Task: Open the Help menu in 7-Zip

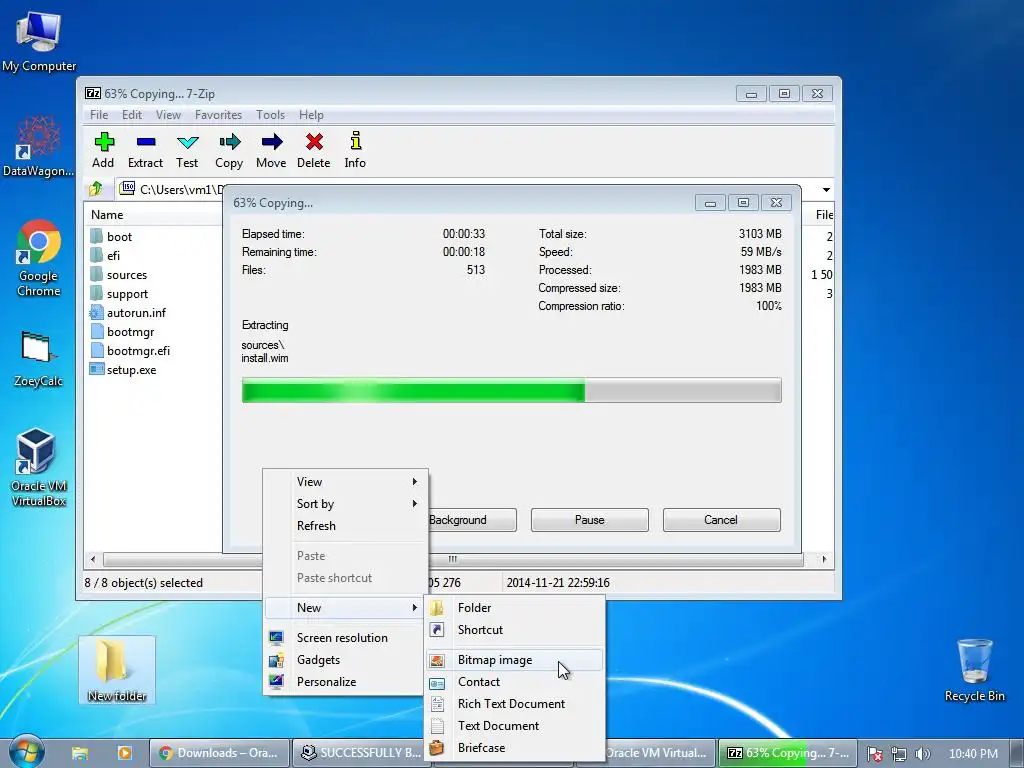Action: [312, 114]
